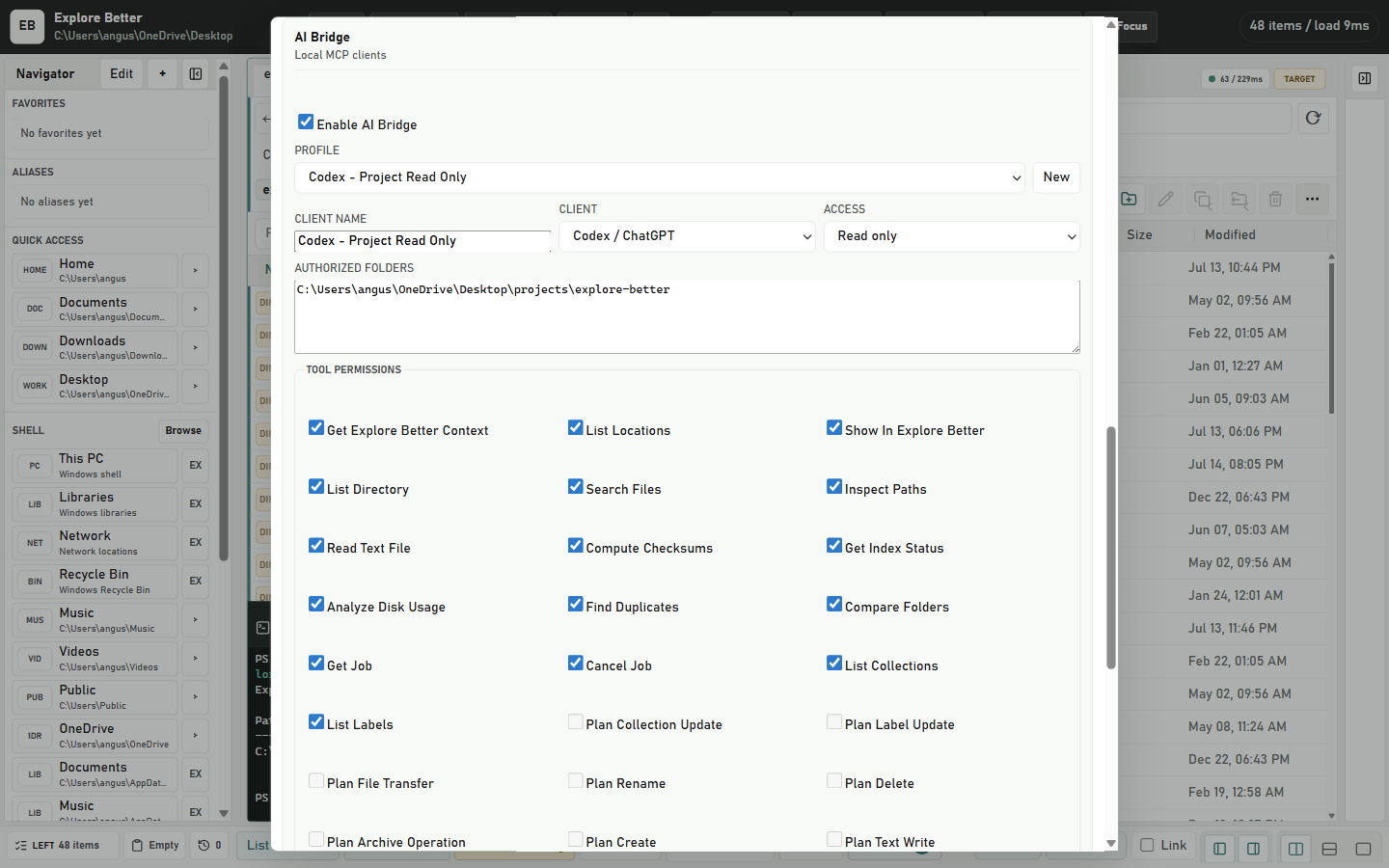Toggle the List Locations permission checkbox
1389x868 pixels.
point(575,427)
